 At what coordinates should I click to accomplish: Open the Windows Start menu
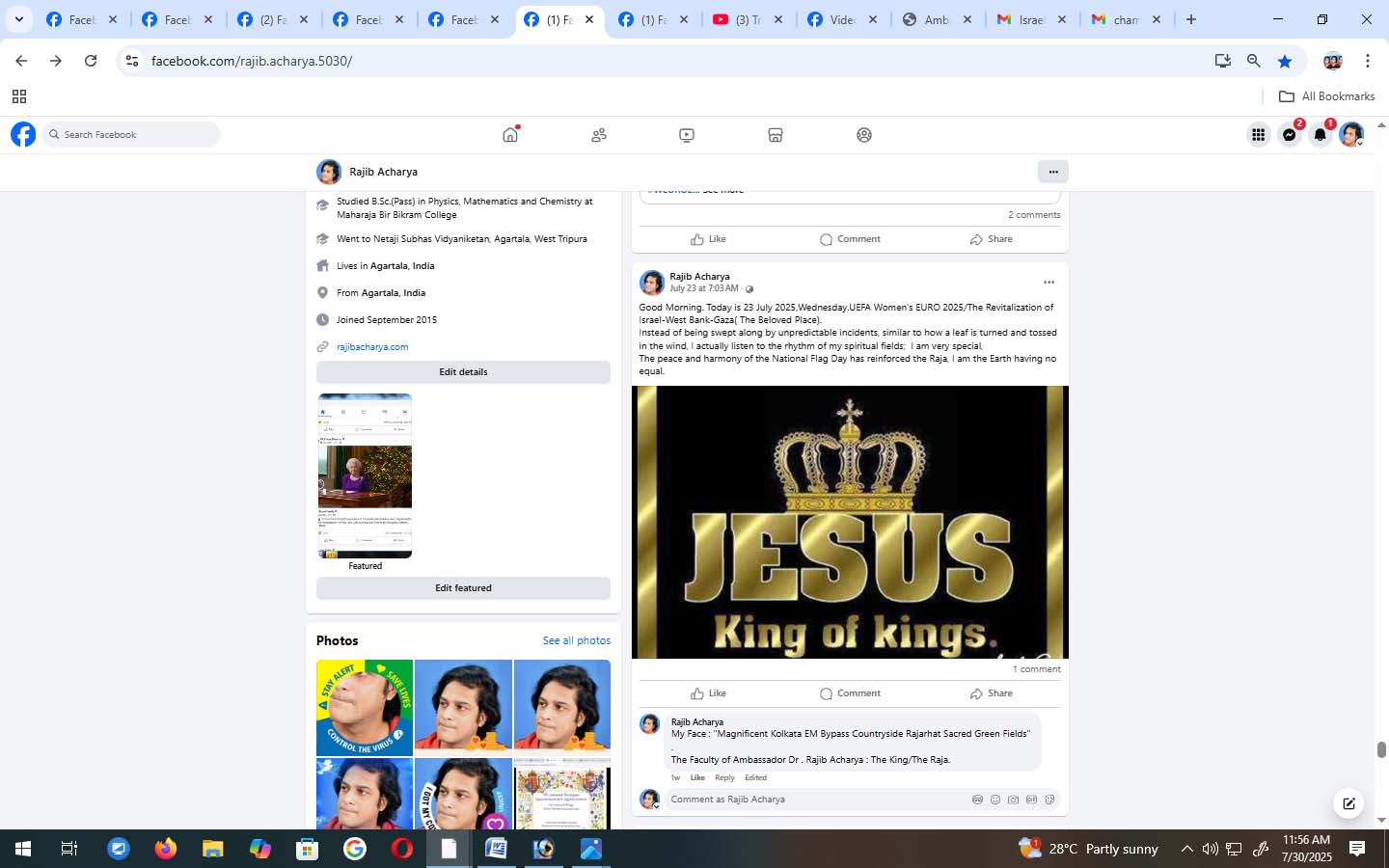(x=23, y=849)
